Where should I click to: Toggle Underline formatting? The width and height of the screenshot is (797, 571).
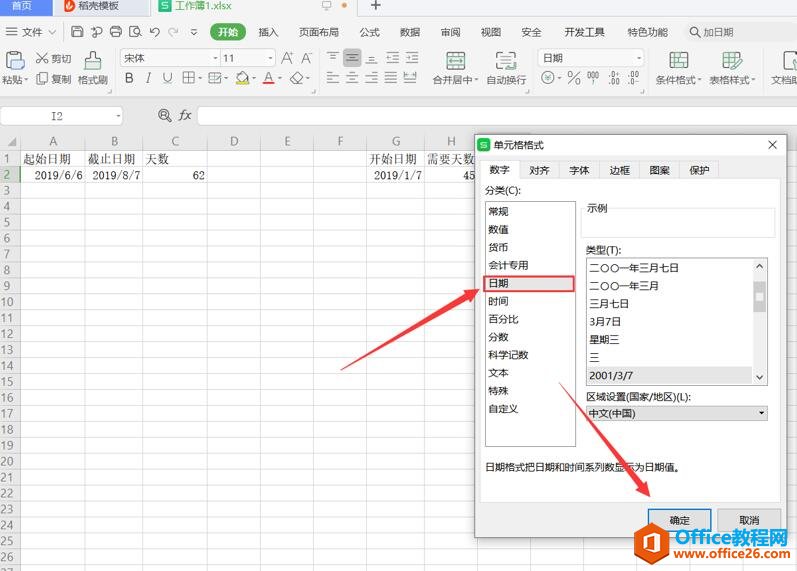pyautogui.click(x=167, y=78)
